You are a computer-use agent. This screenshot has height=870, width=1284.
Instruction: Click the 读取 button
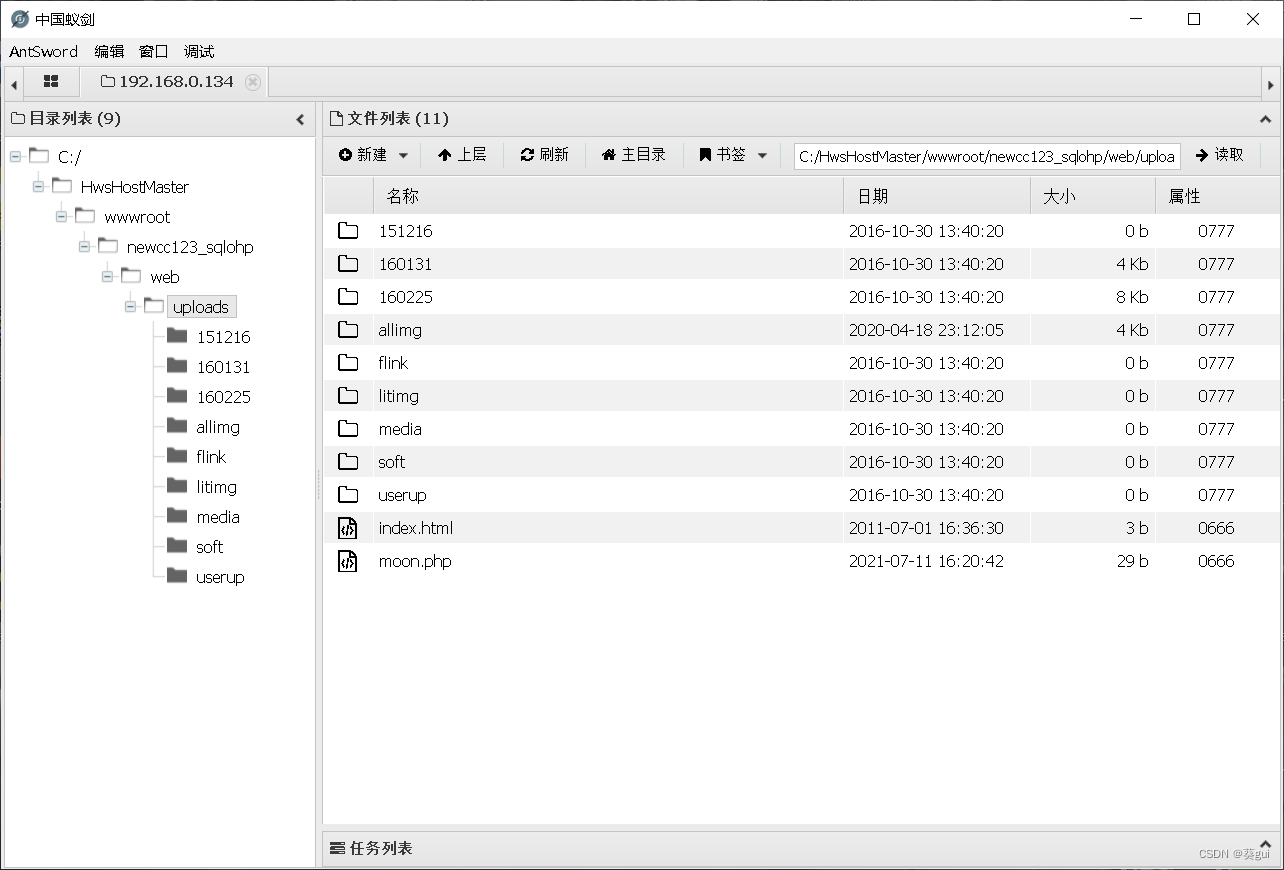(1220, 155)
